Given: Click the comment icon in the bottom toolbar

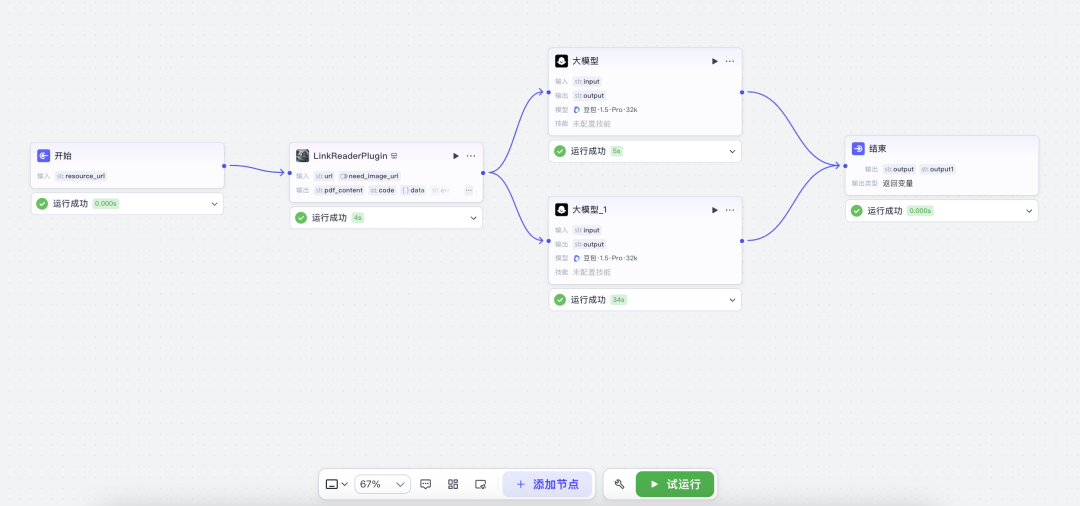Looking at the screenshot, I should point(426,484).
